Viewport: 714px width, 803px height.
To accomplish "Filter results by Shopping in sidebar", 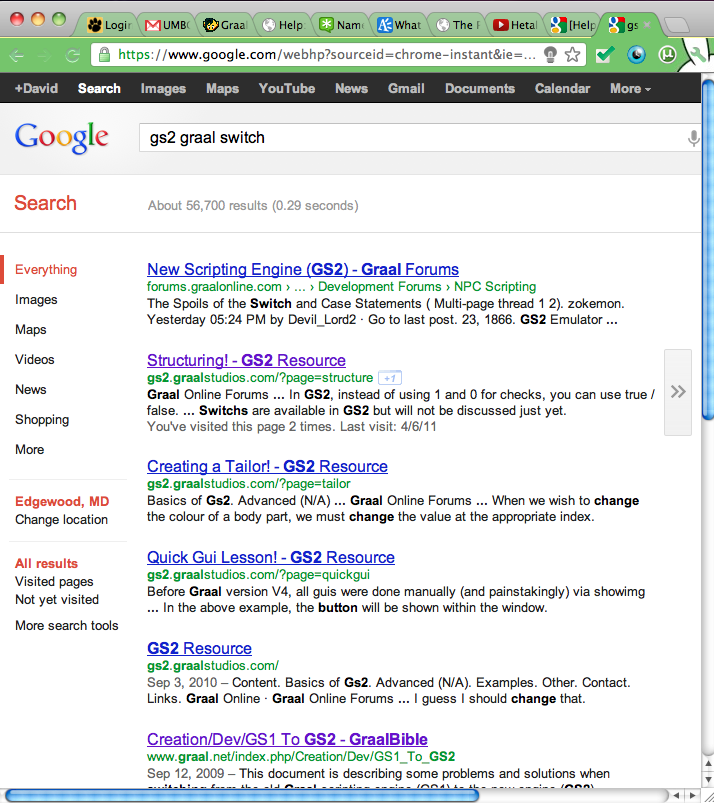I will pyautogui.click(x=42, y=420).
